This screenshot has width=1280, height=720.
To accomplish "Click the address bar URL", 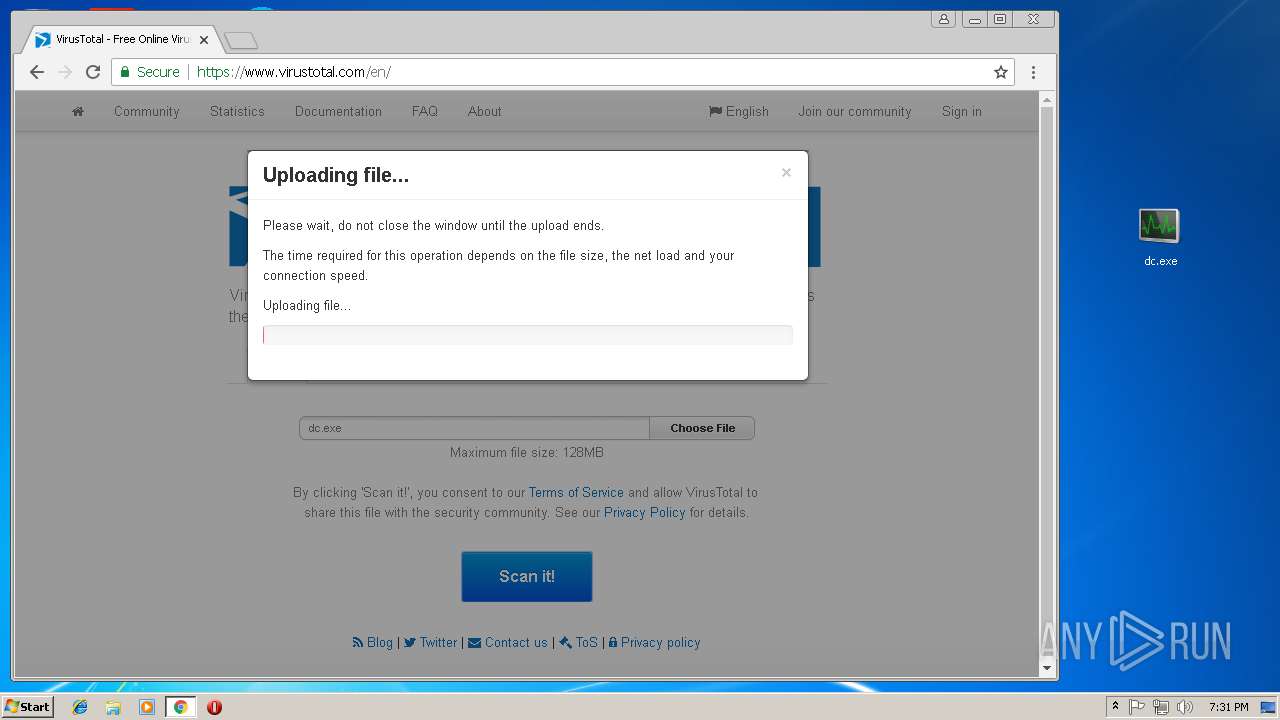I will [294, 72].
